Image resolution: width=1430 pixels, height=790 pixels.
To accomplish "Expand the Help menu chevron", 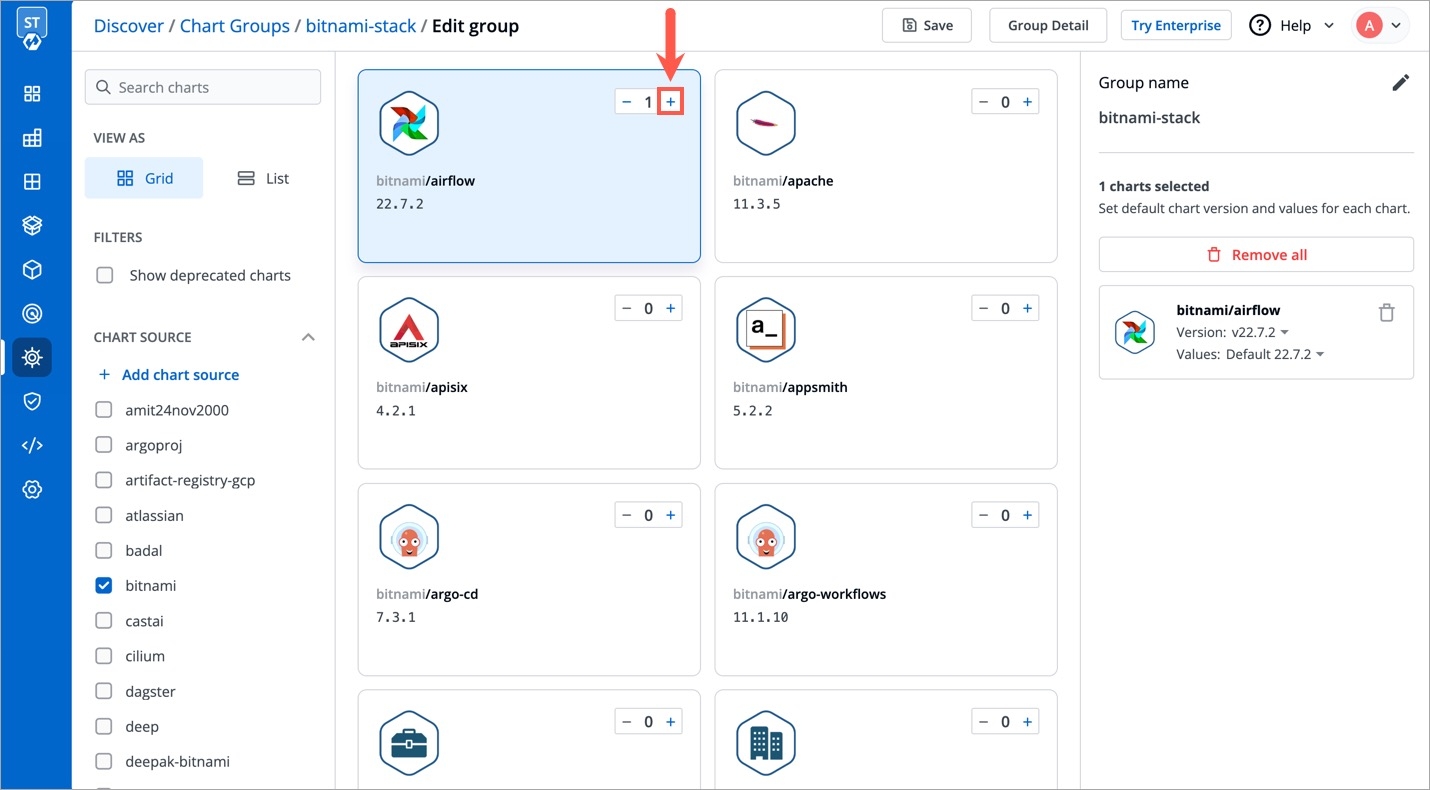I will [x=1329, y=25].
